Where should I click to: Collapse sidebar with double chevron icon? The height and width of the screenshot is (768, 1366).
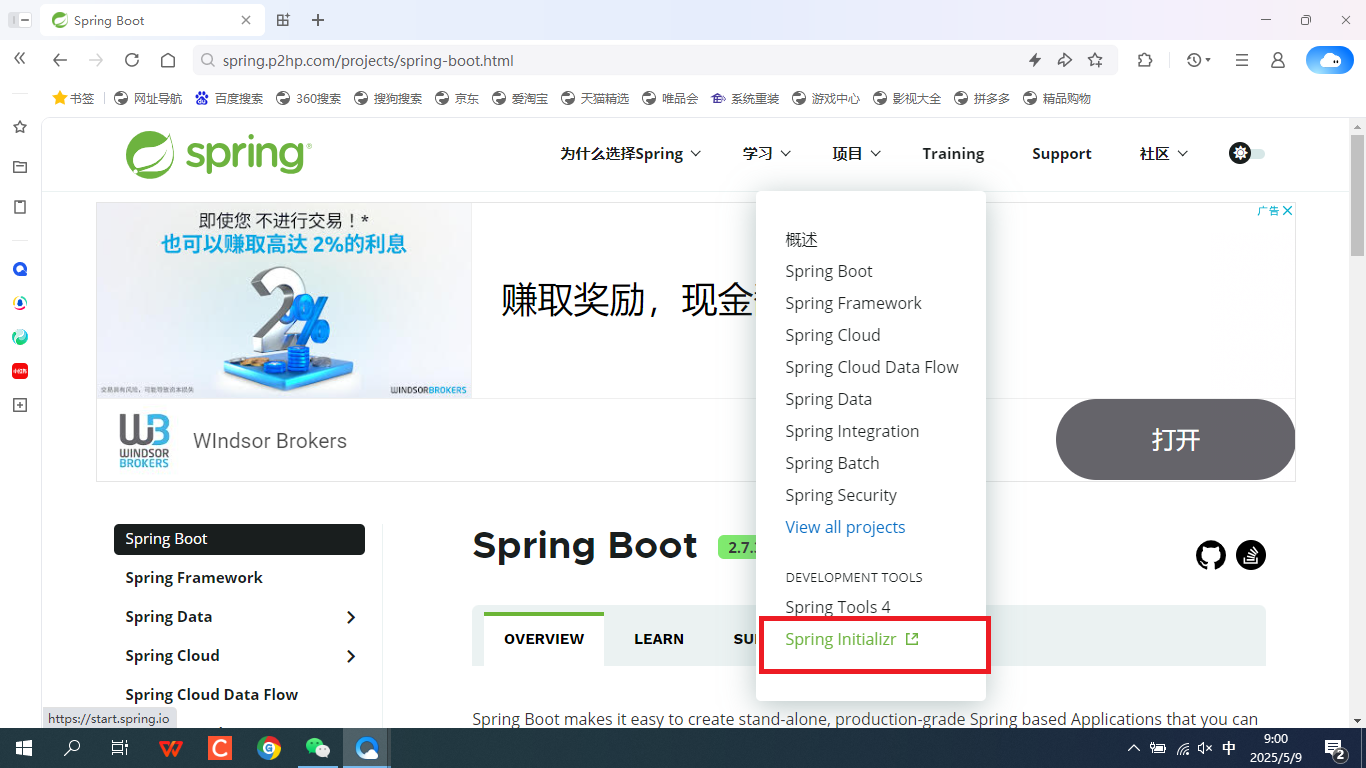click(19, 60)
